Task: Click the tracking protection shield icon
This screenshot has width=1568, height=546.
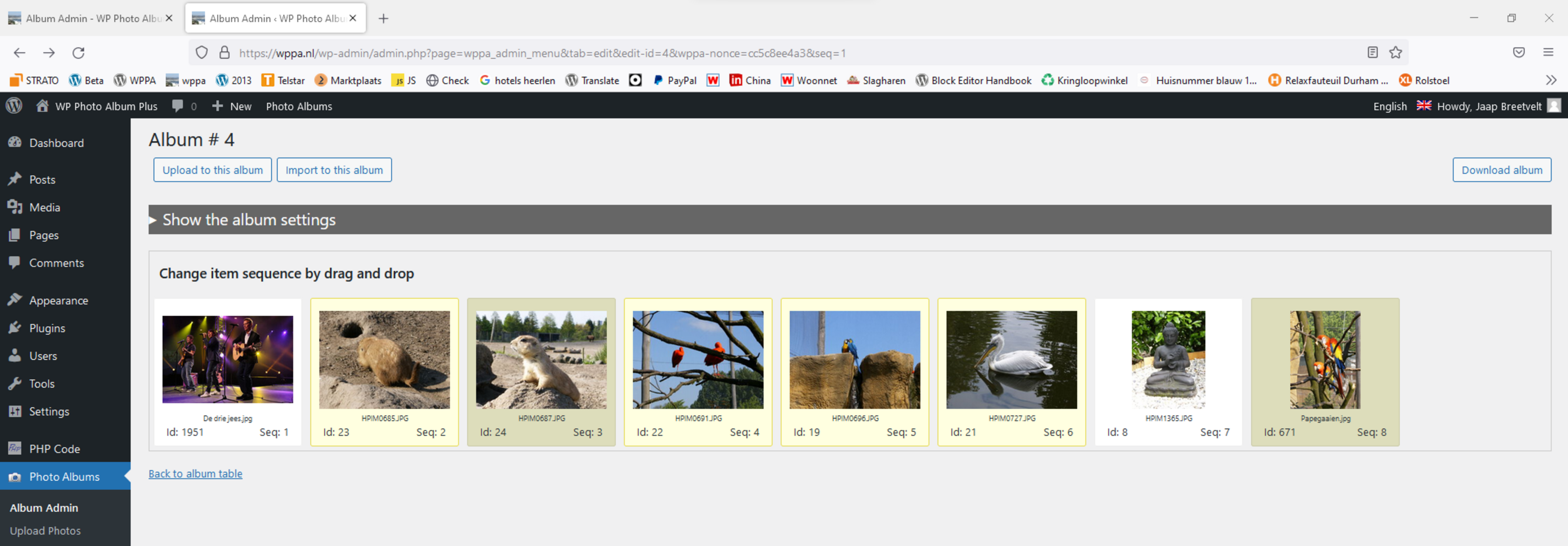Action: (x=202, y=53)
